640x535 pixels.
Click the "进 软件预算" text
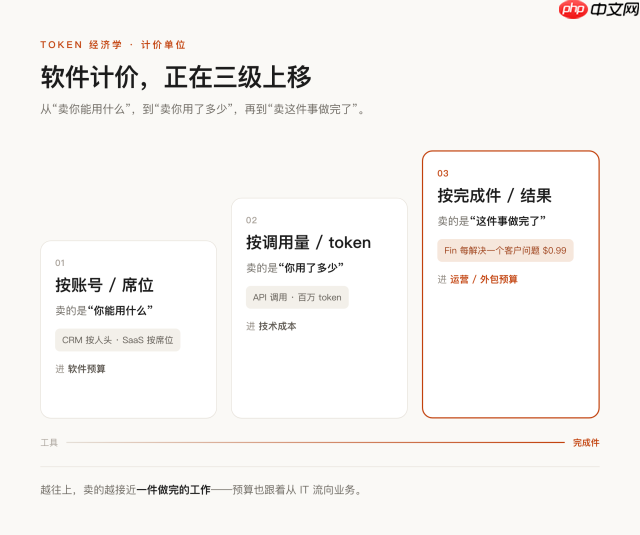[80, 369]
